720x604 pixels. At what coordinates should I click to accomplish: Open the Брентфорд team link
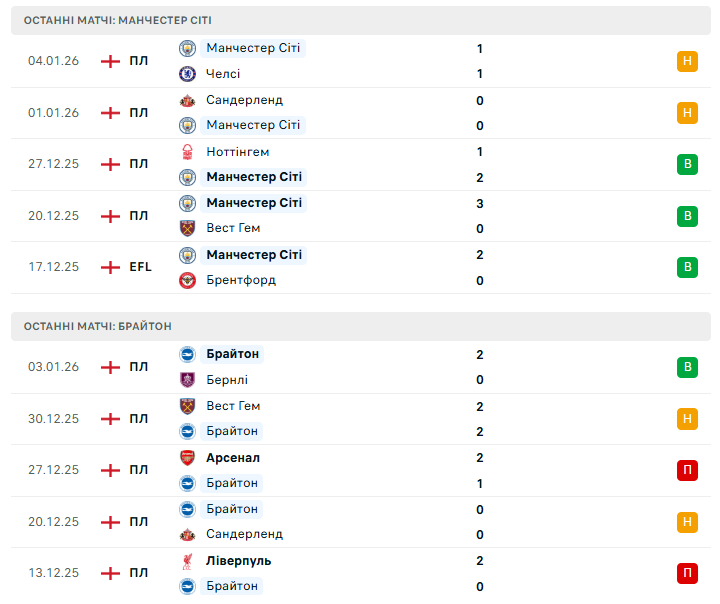[241, 280]
